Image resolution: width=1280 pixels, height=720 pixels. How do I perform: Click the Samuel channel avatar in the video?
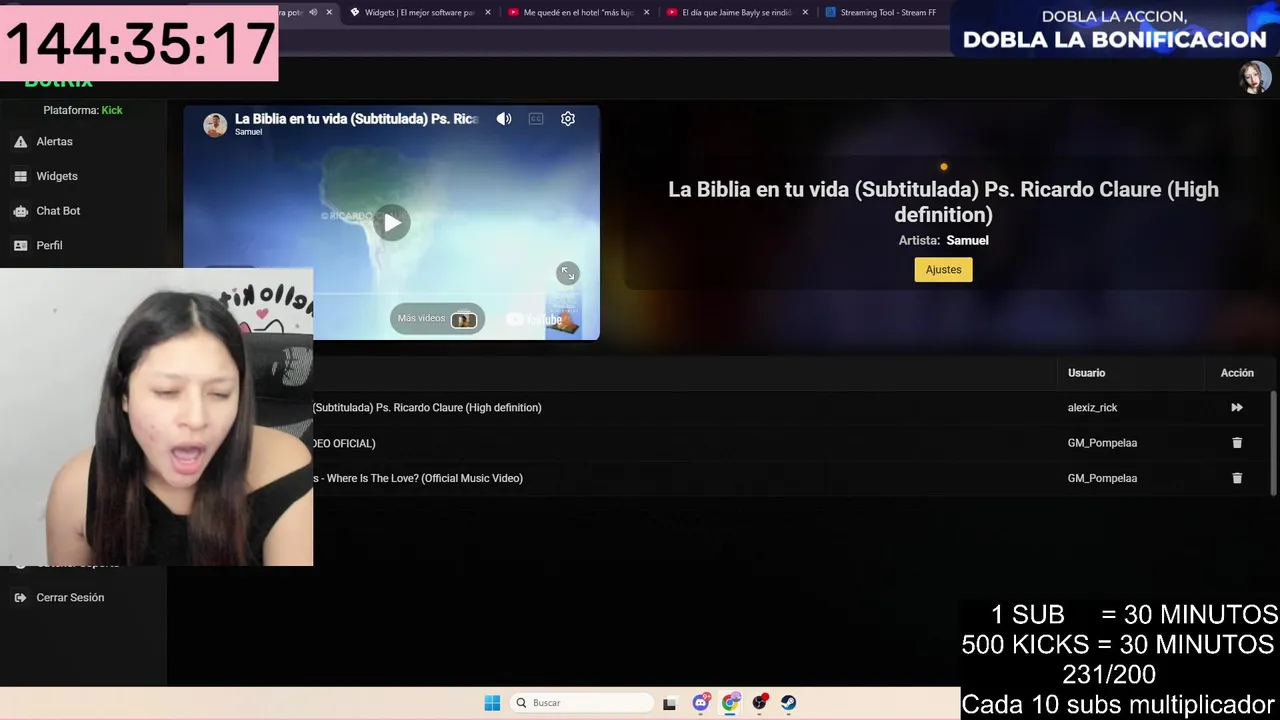215,125
